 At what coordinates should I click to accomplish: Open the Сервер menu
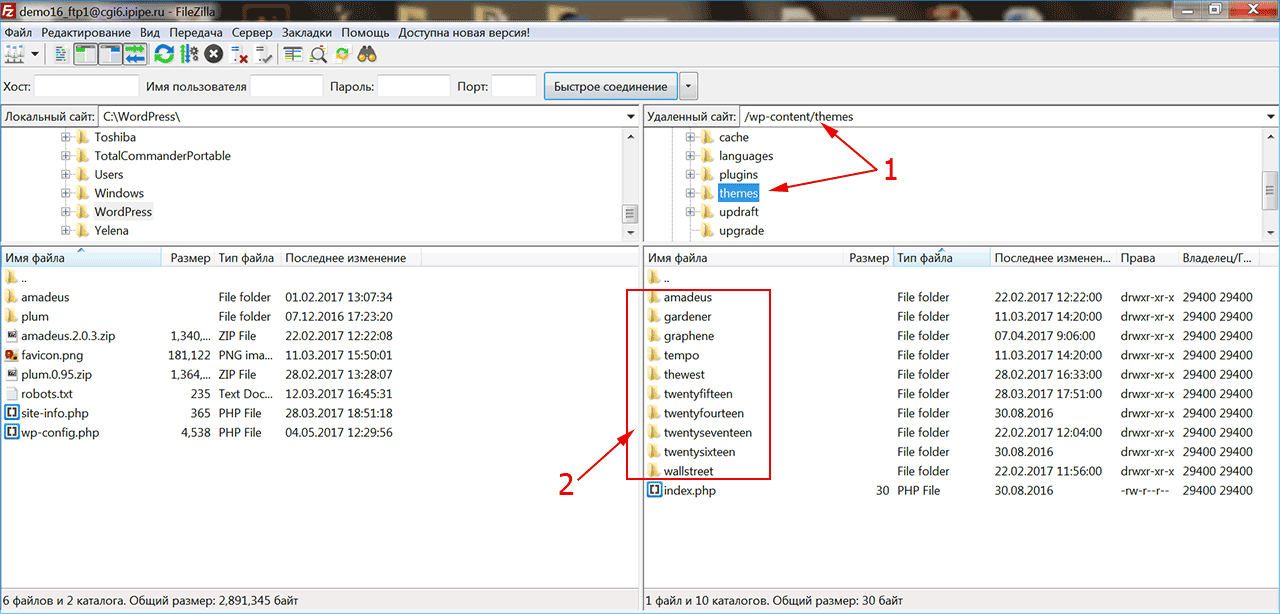click(x=252, y=32)
